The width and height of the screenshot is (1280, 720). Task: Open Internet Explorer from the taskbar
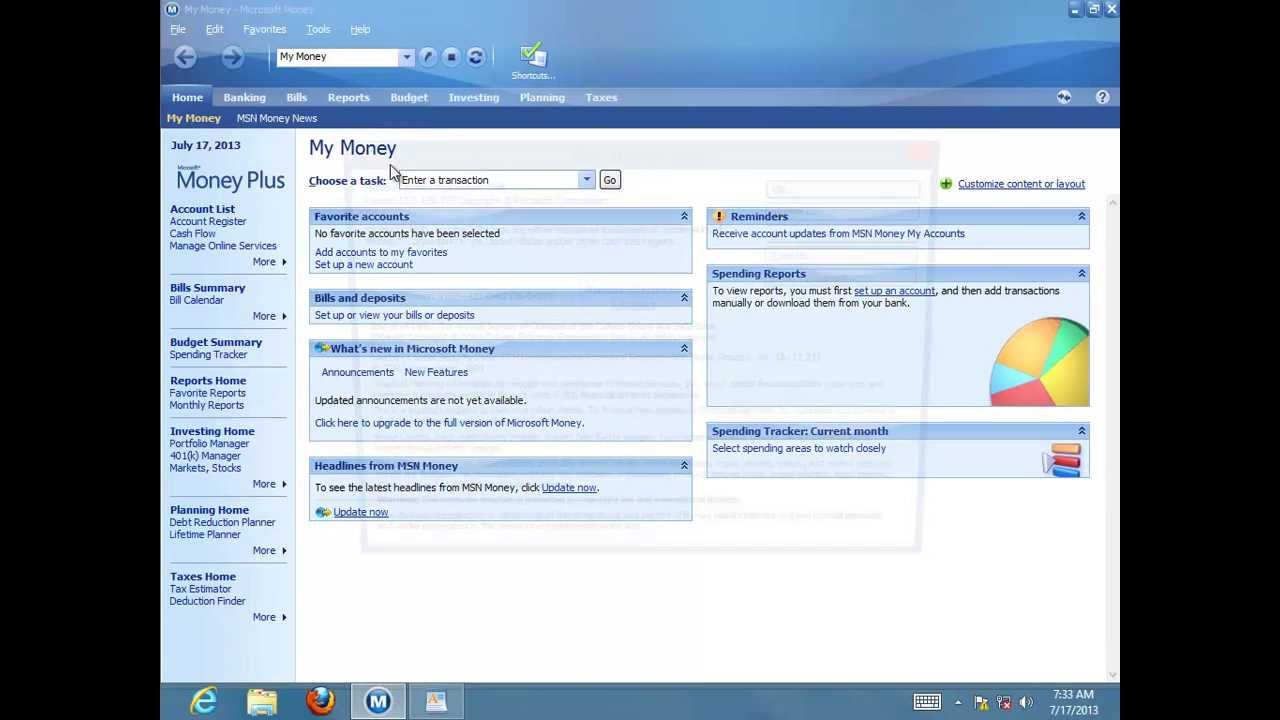[203, 701]
